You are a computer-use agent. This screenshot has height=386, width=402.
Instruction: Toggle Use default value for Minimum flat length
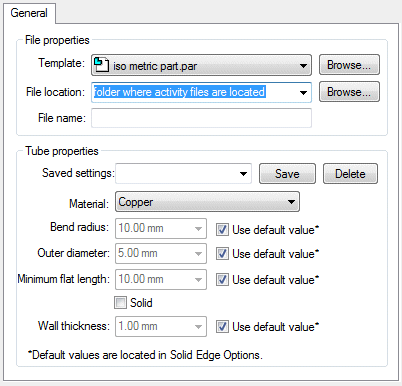(x=222, y=280)
